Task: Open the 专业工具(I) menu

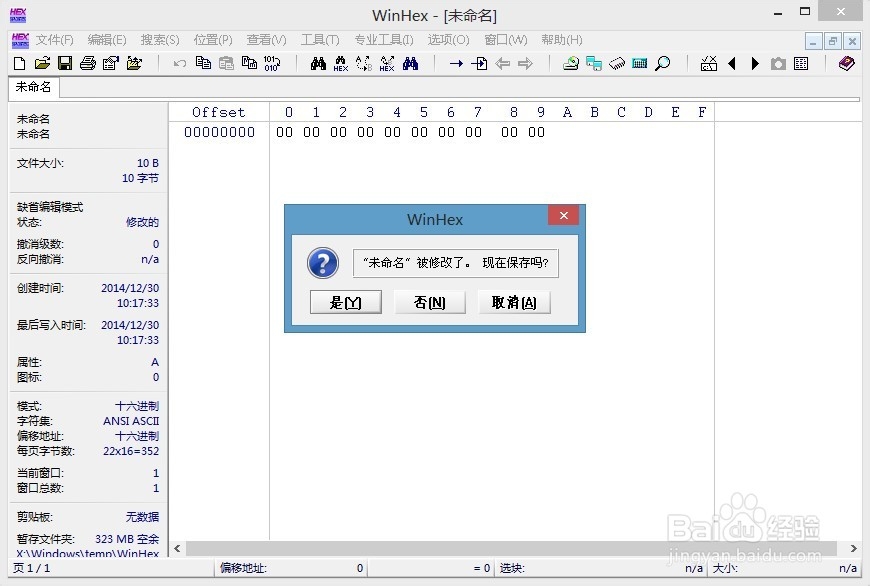Action: [384, 40]
